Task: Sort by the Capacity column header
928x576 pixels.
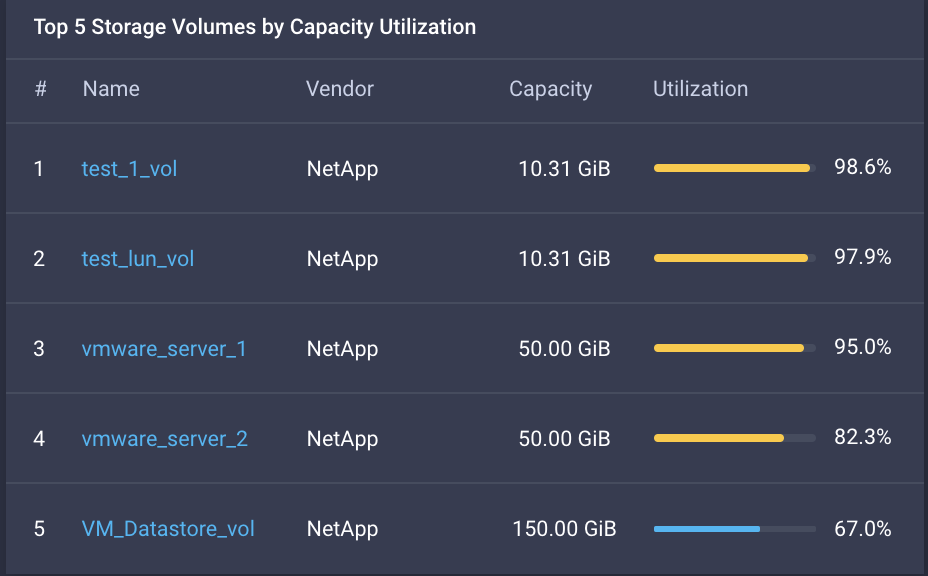Action: [550, 89]
